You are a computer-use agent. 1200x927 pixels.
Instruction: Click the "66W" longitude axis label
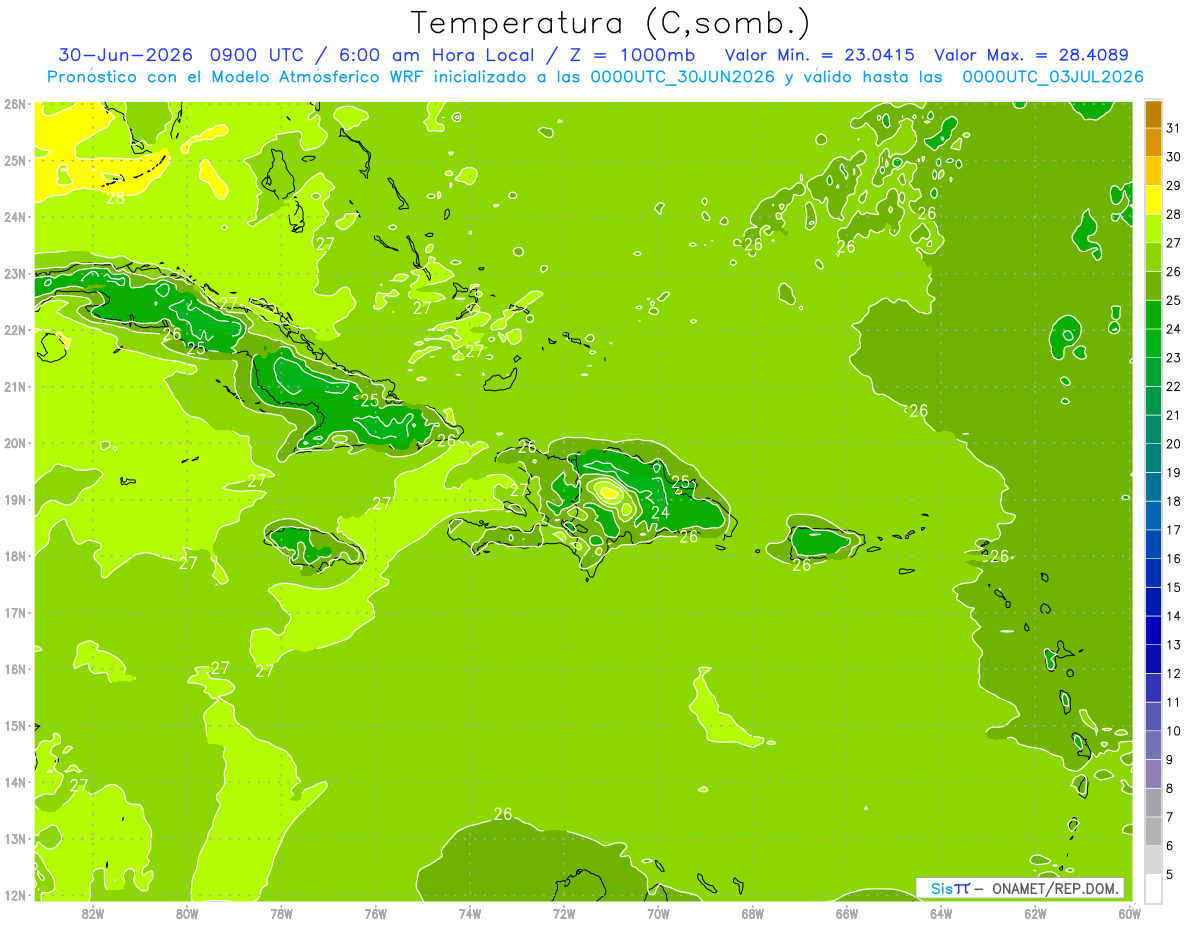tap(847, 913)
